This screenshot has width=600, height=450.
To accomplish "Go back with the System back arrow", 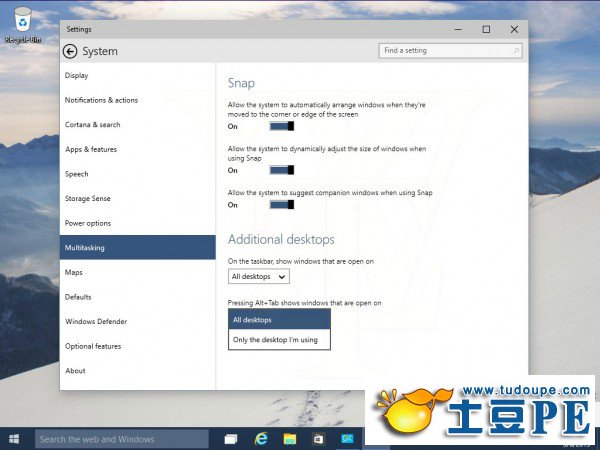I will (70, 51).
